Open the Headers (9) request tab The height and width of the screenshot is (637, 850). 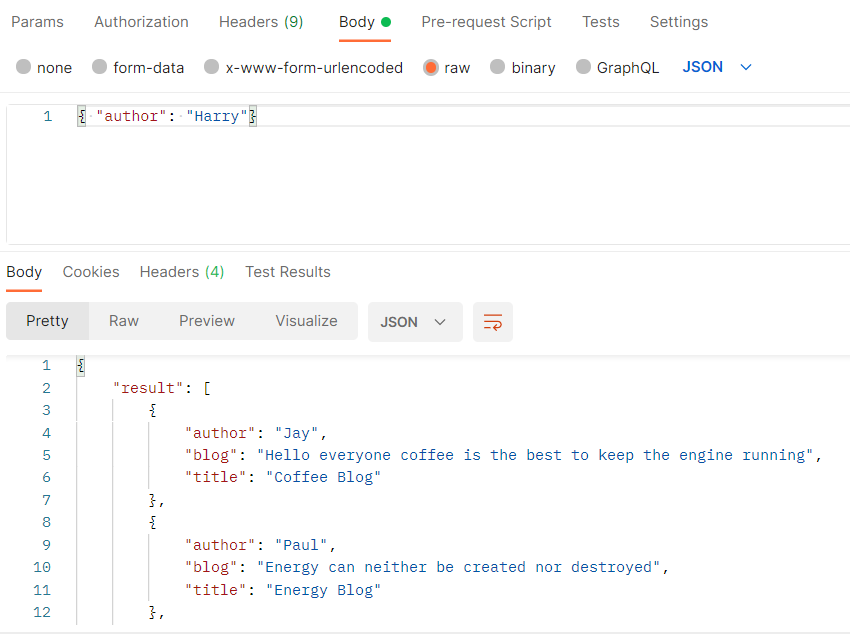(x=261, y=22)
